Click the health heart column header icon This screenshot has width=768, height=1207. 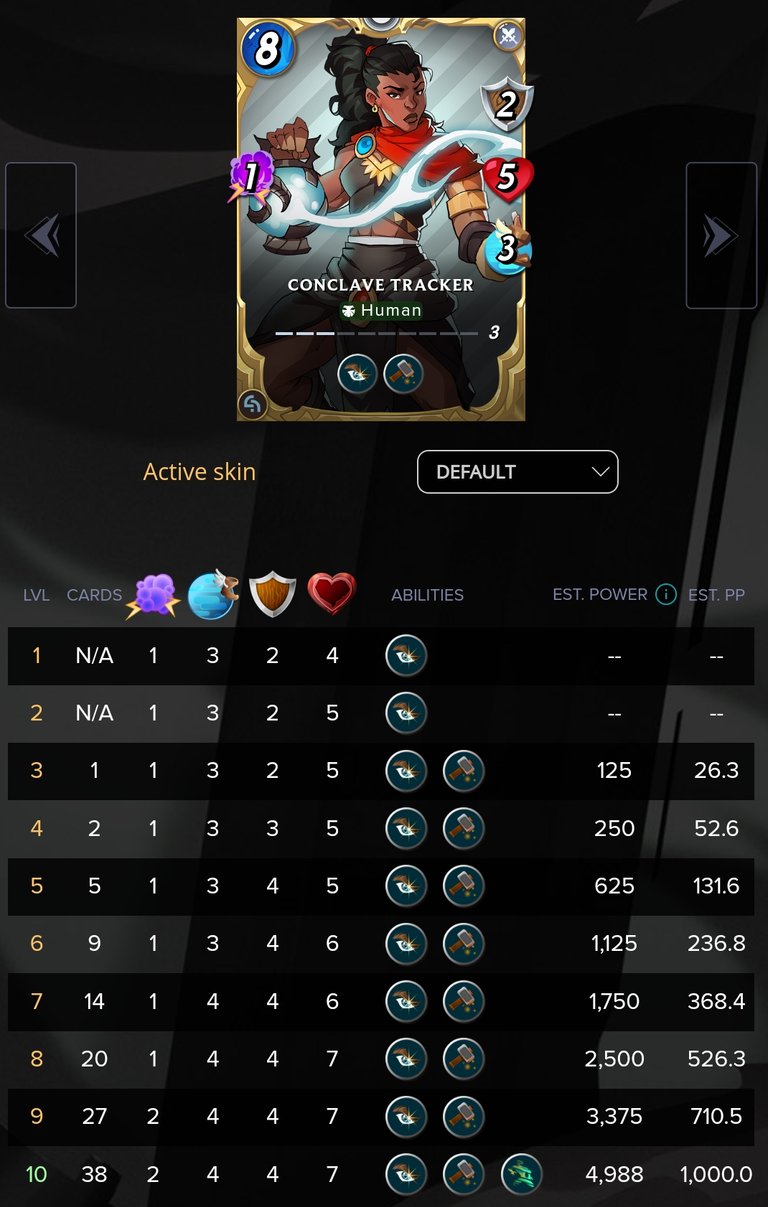click(331, 594)
